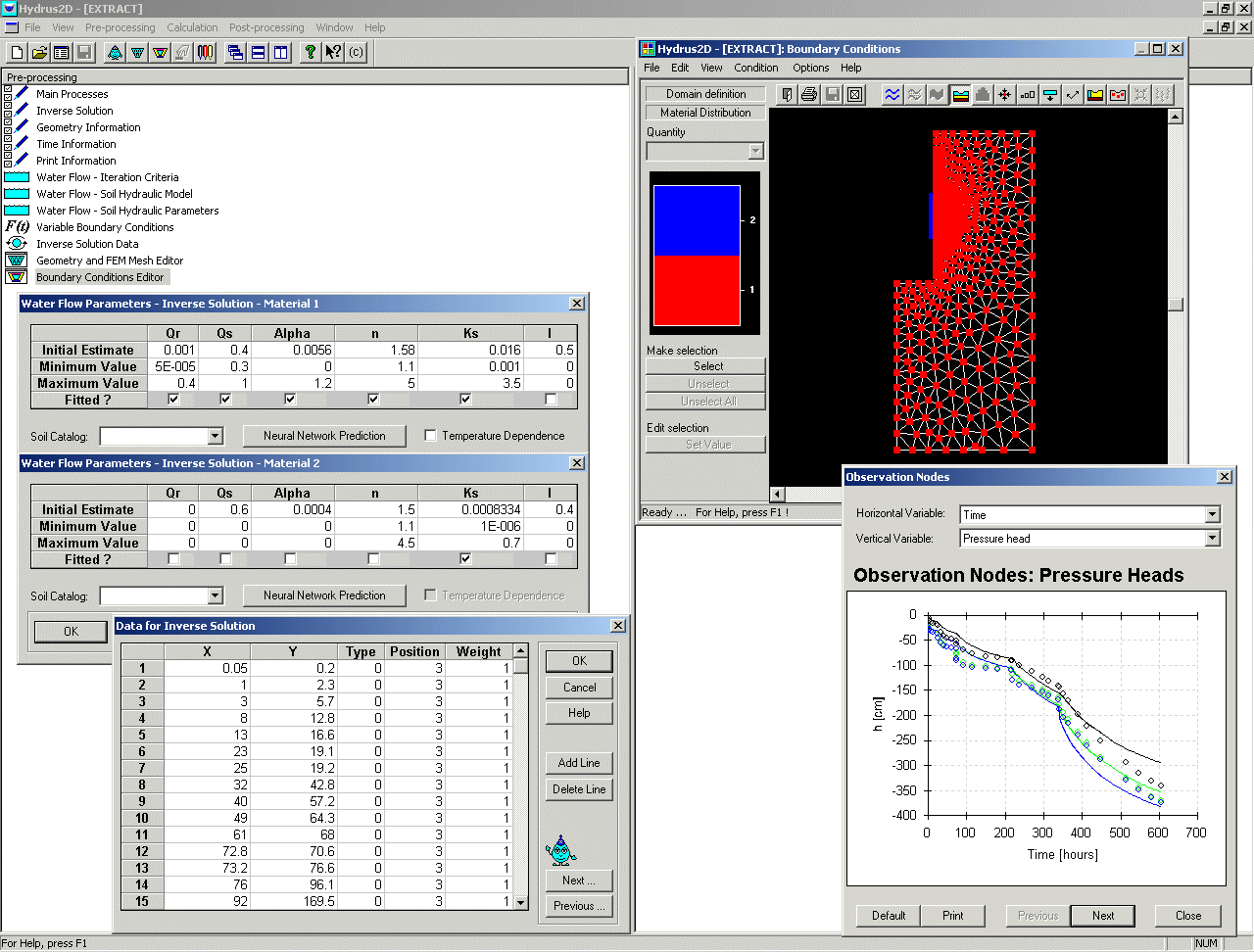The image size is (1254, 952).
Task: Click the exit door icon in Boundary Conditions
Action: click(787, 95)
